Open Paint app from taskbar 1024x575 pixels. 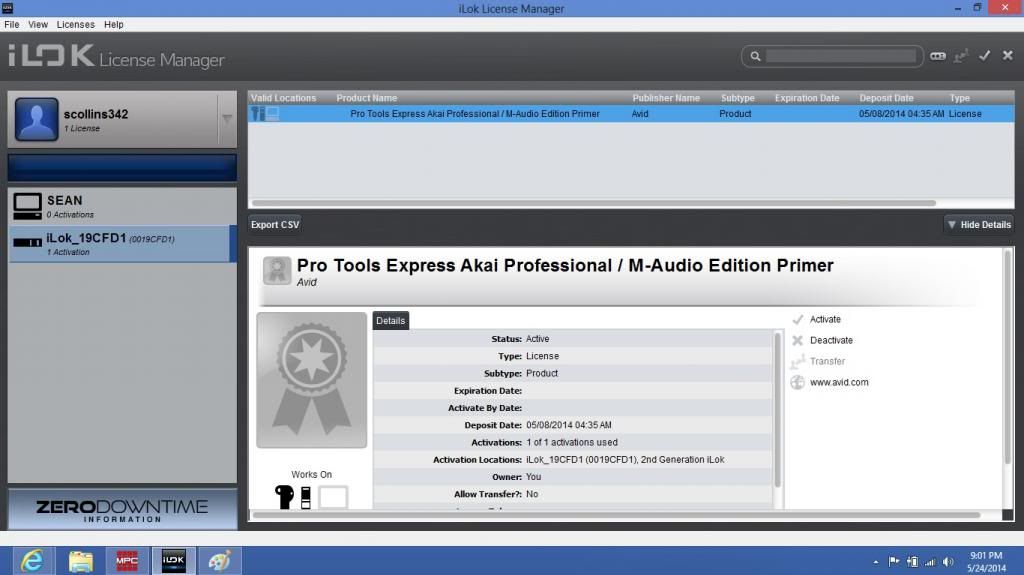pyautogui.click(x=219, y=561)
